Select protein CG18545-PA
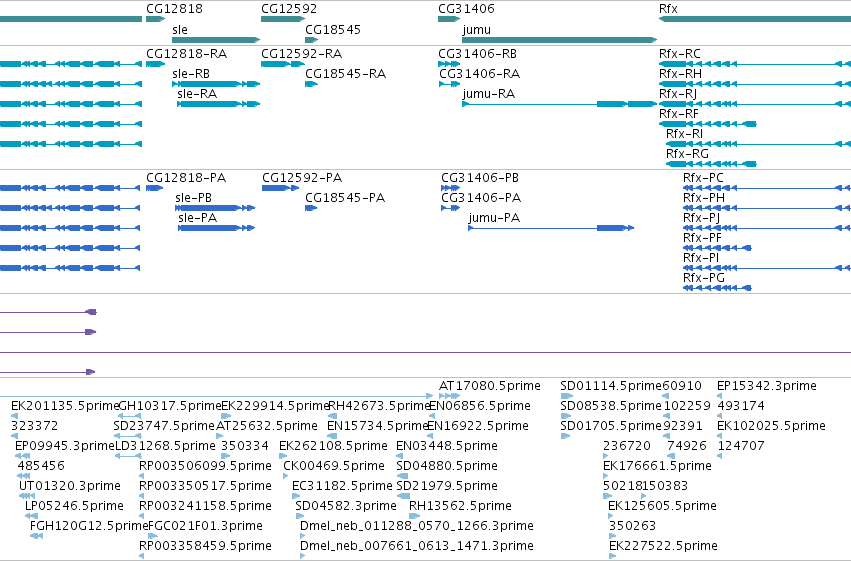 pos(345,197)
